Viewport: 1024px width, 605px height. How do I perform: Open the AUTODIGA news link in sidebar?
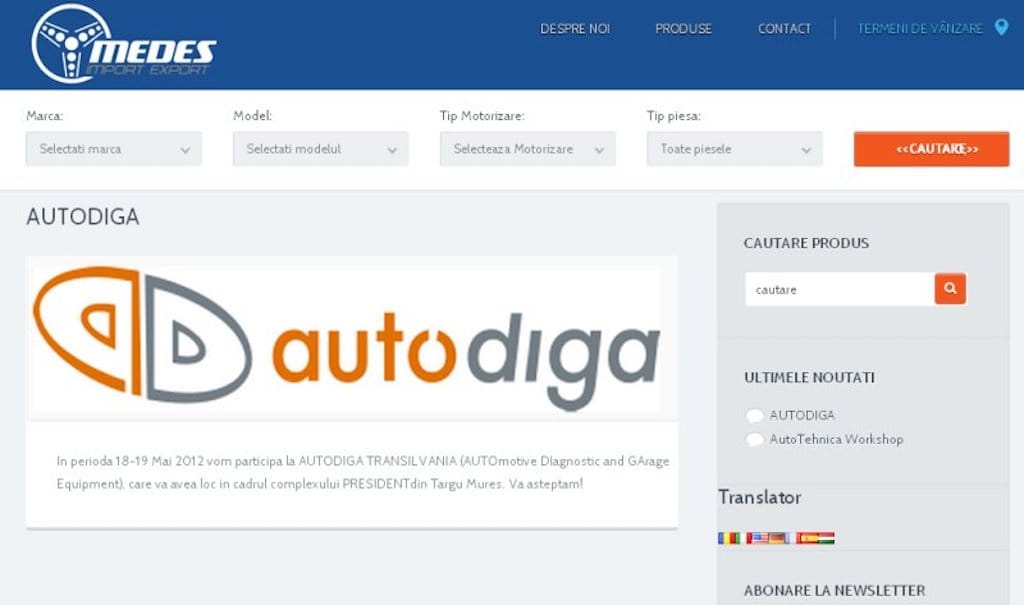[802, 416]
